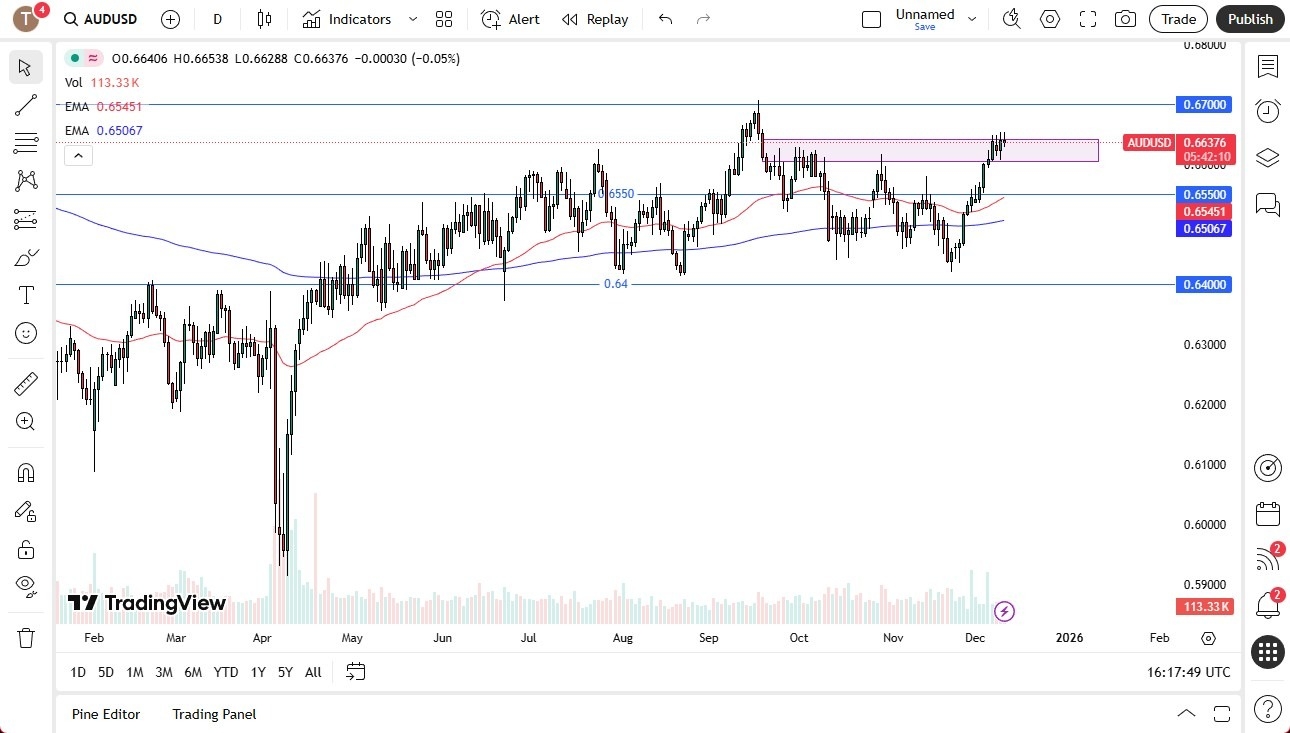The image size is (1290, 733).
Task: Collapse the chart legend with the arrow
Action: tap(78, 155)
